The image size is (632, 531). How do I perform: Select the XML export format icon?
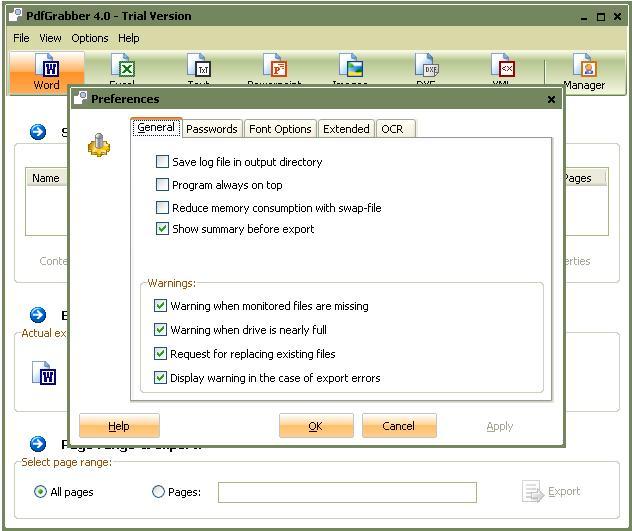(503, 66)
